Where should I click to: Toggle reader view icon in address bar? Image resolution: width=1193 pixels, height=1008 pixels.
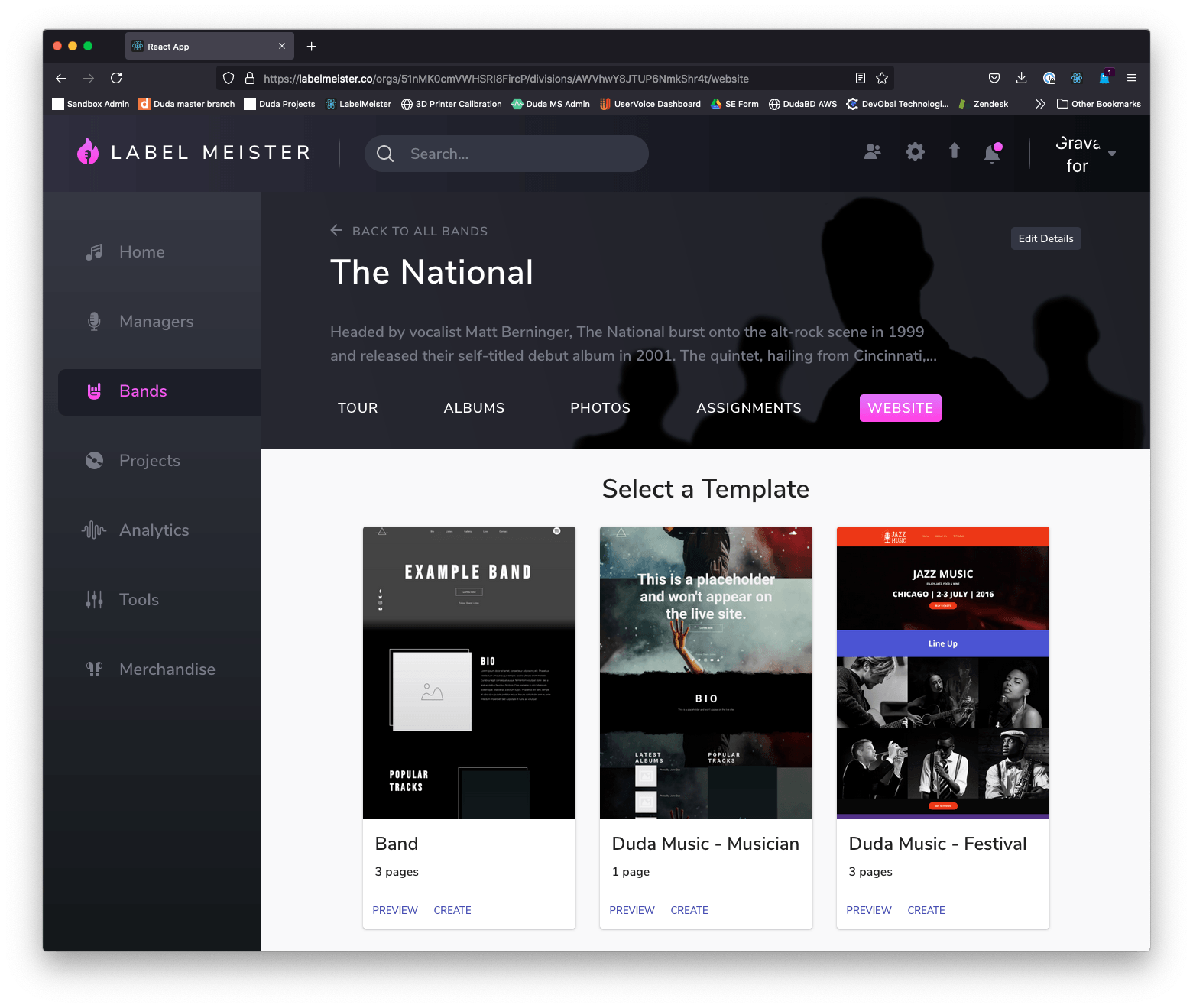[861, 78]
